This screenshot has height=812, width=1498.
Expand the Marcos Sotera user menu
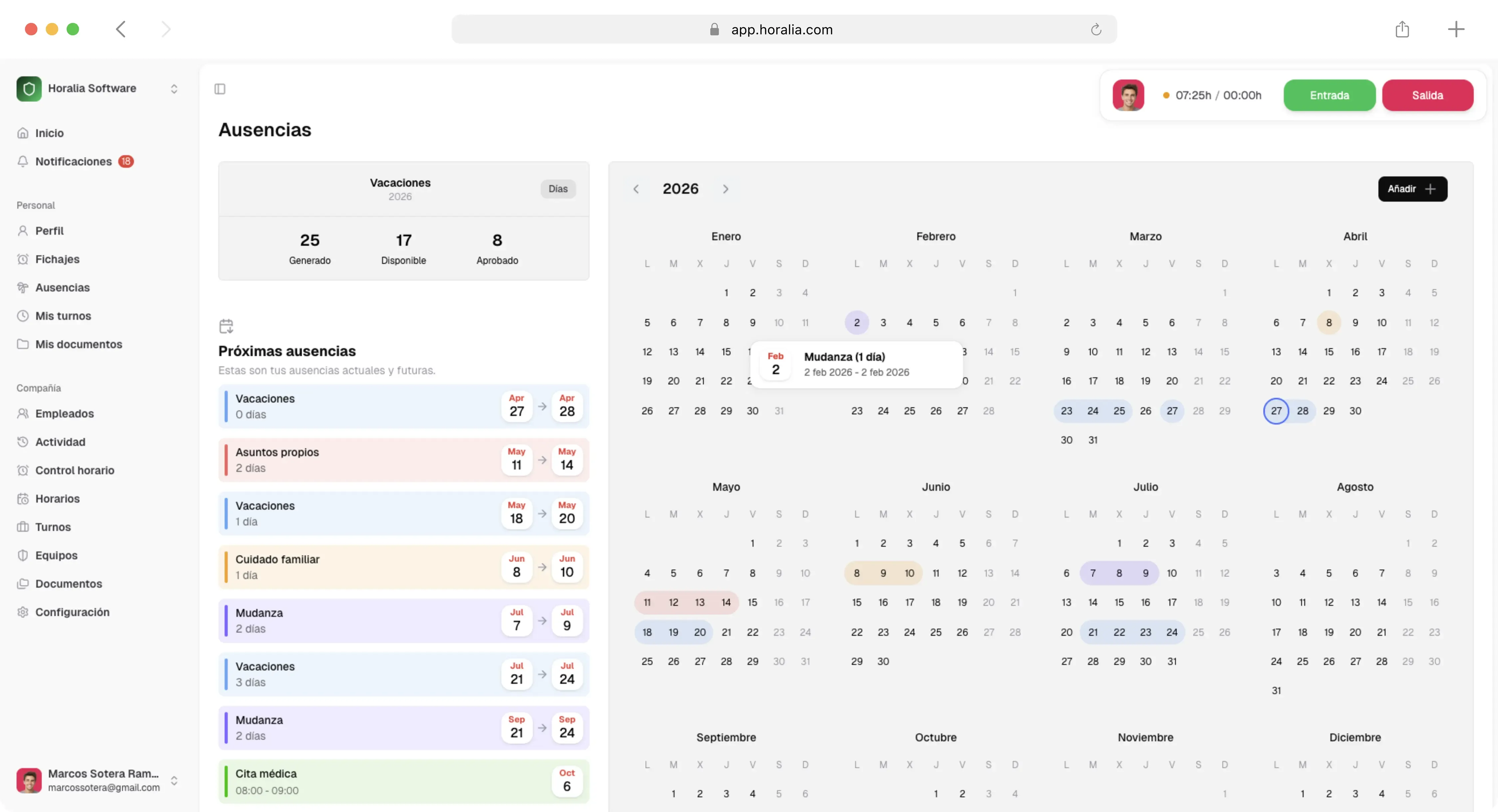coord(174,781)
